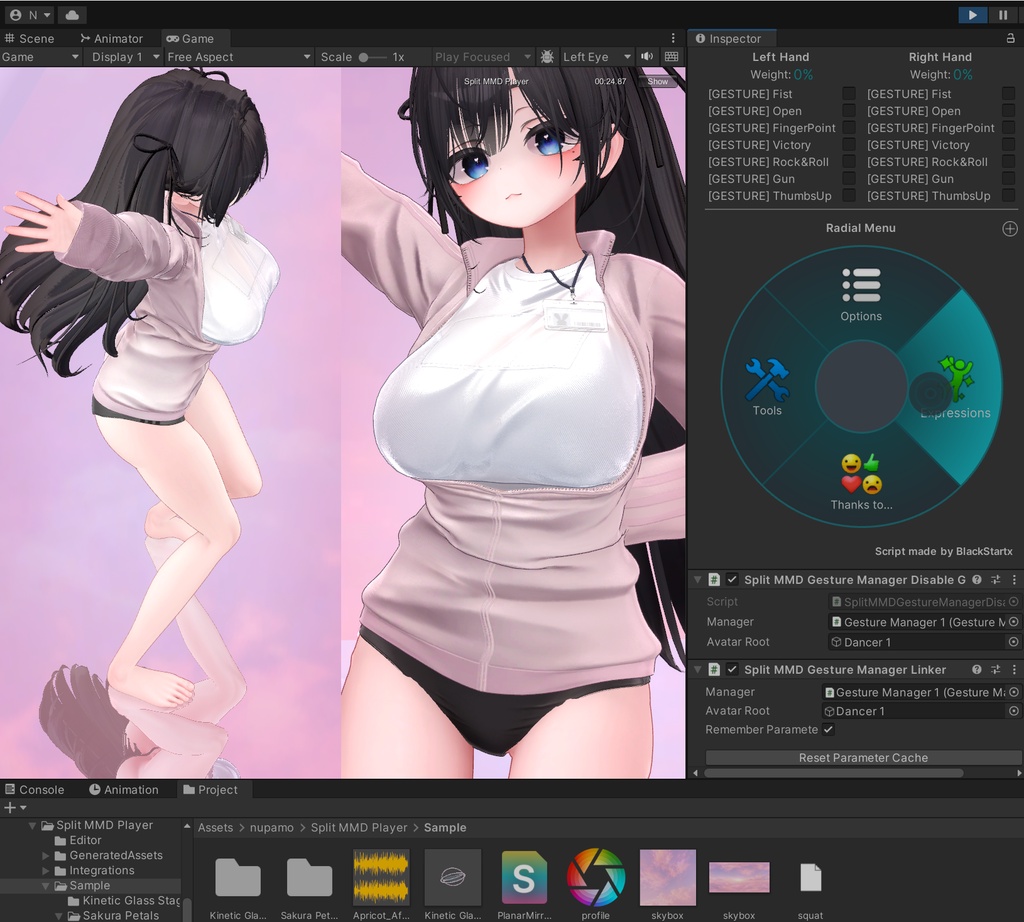Click Linker Manager object field

point(921,692)
